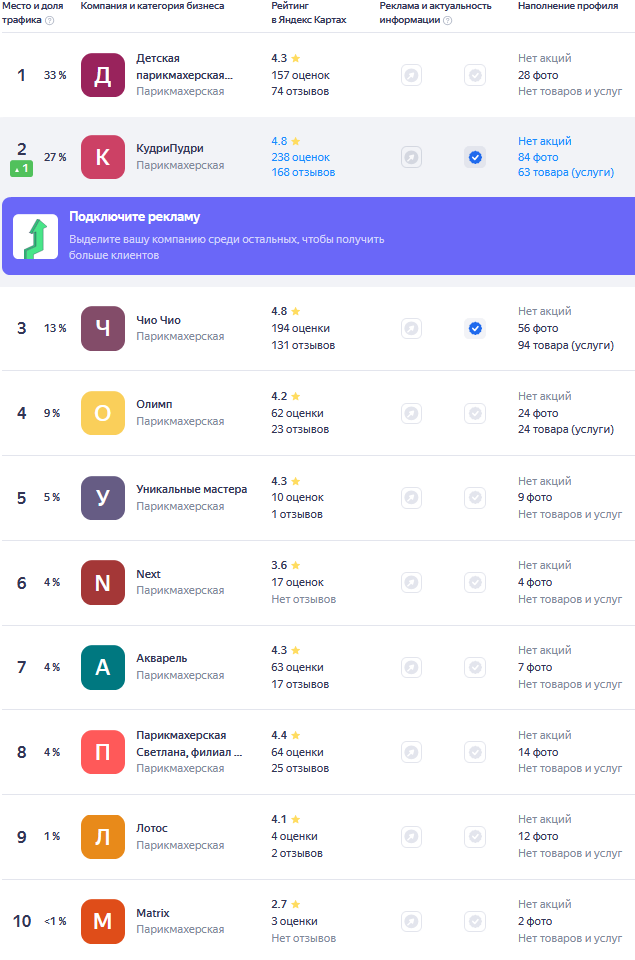
Task: Click the advertising status icon for Чио Чио
Action: [x=411, y=329]
